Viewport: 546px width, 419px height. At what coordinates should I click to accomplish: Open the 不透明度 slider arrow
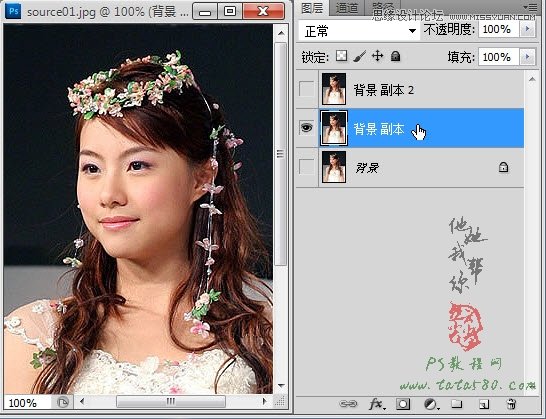527,29
